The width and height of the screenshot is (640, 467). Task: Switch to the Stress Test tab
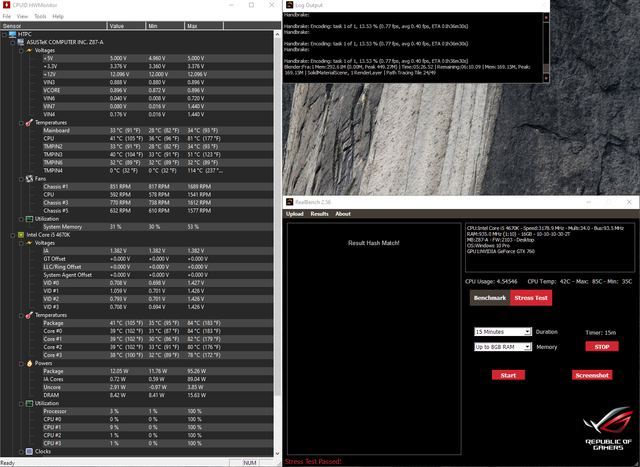click(531, 298)
